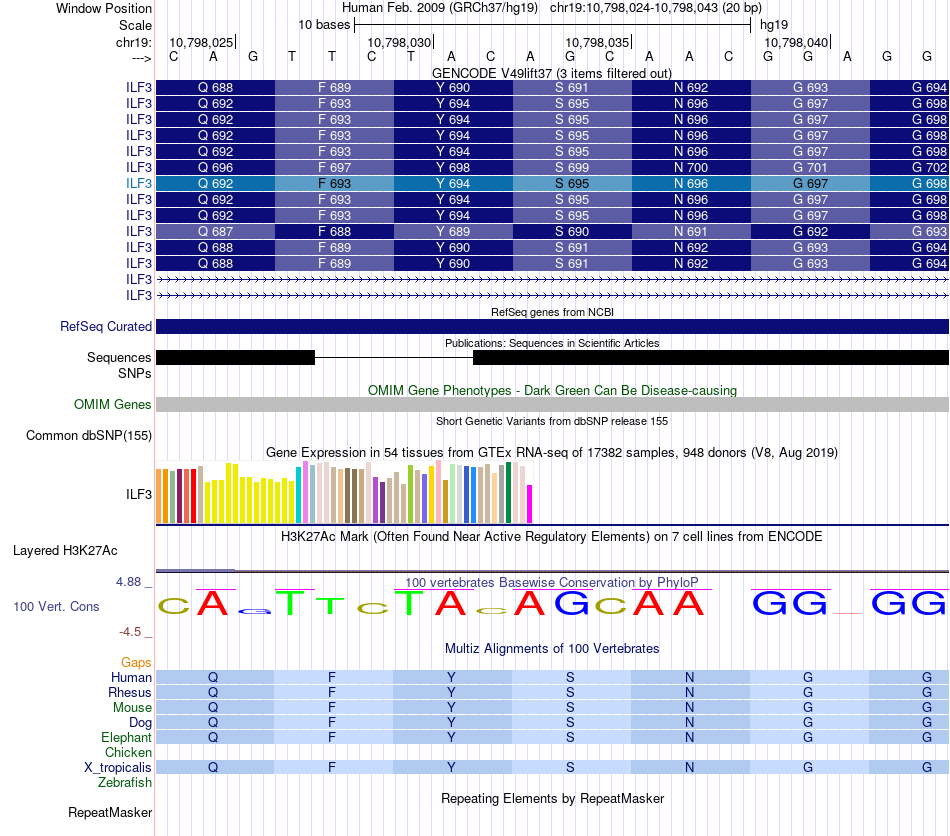Click the Y 698 codon cell
Image resolution: width=950 pixels, height=836 pixels.
click(x=453, y=167)
